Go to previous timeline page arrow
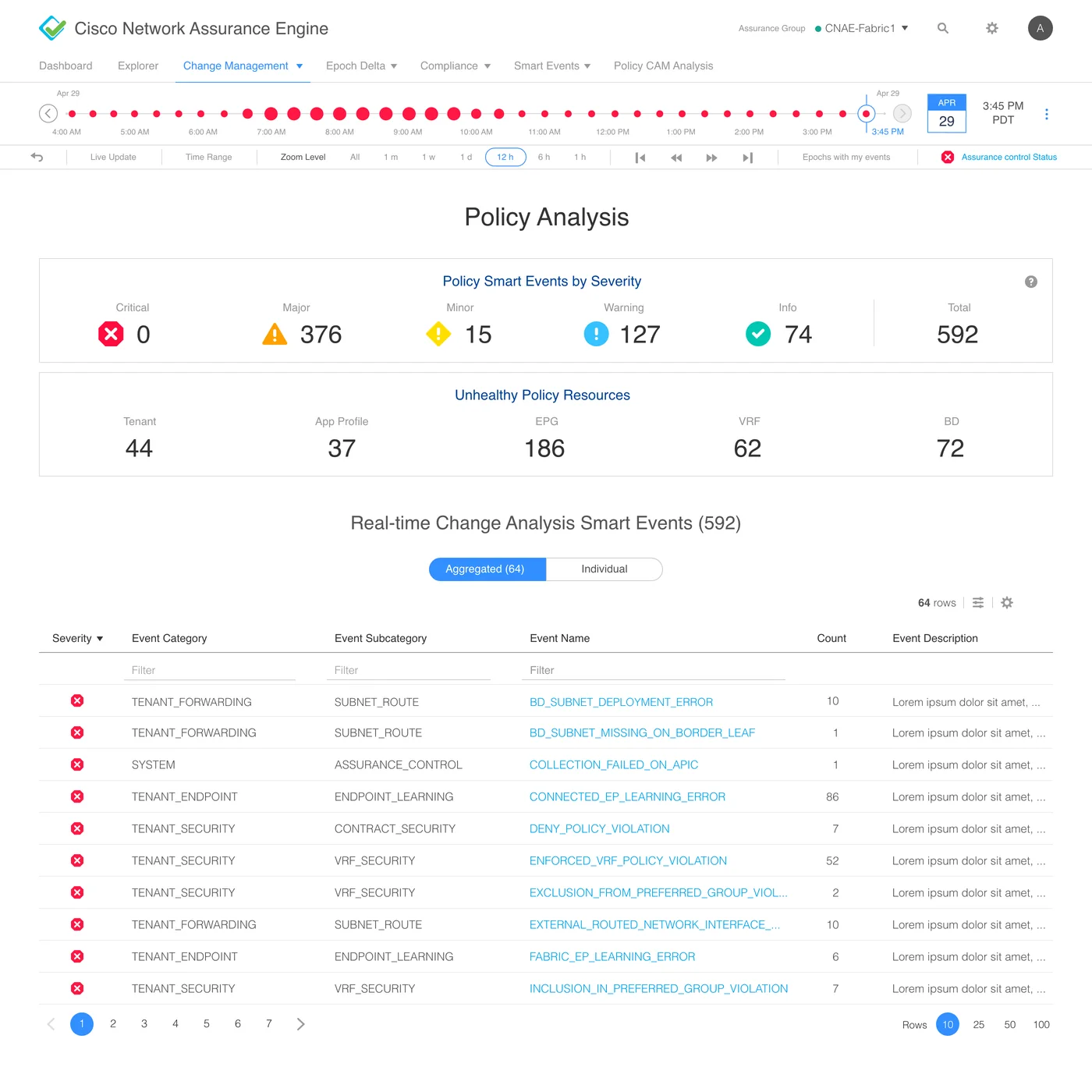Viewport: 1092px width, 1092px height. pyautogui.click(x=48, y=113)
